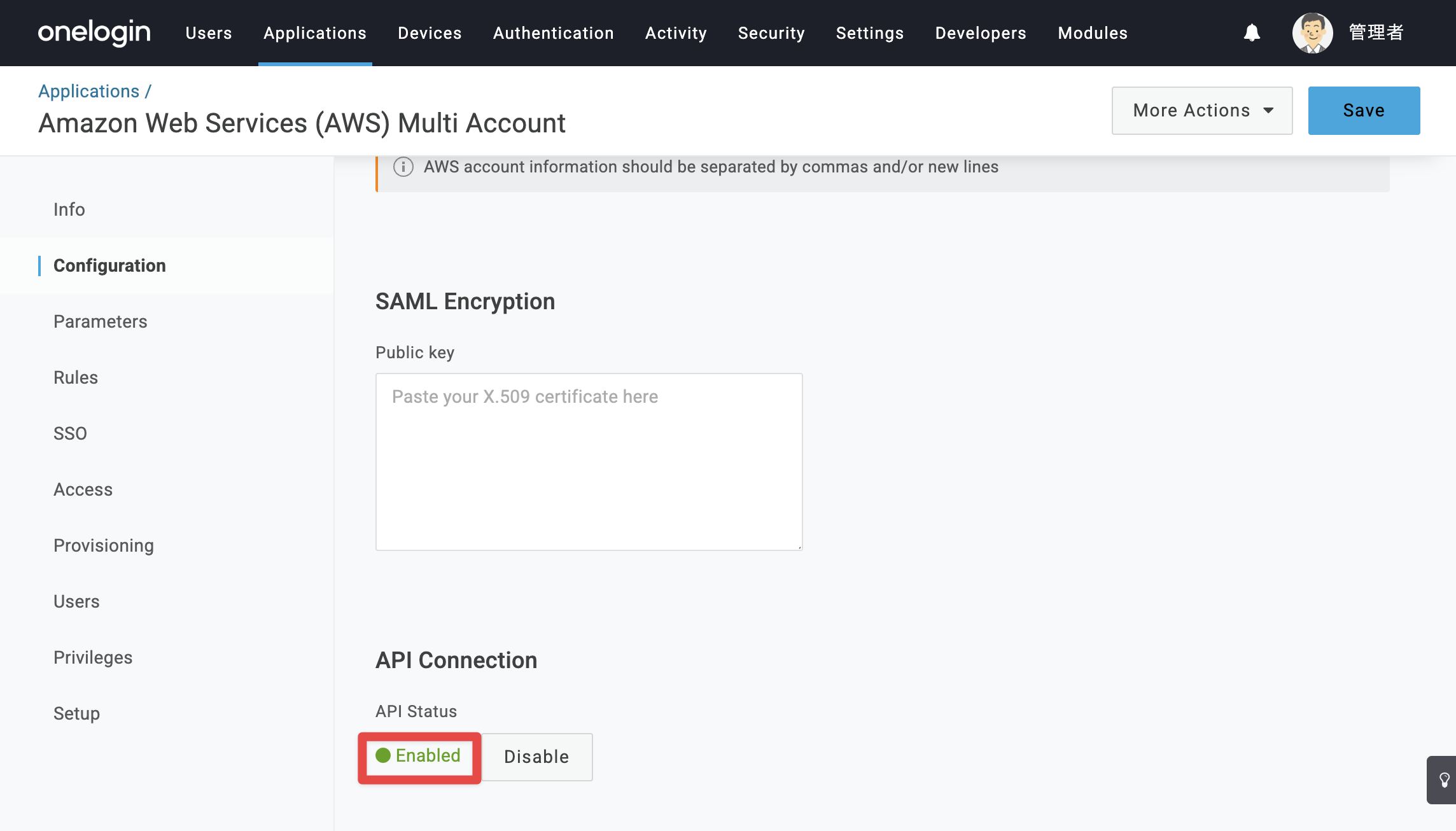Switch to the Info tab

[x=69, y=209]
